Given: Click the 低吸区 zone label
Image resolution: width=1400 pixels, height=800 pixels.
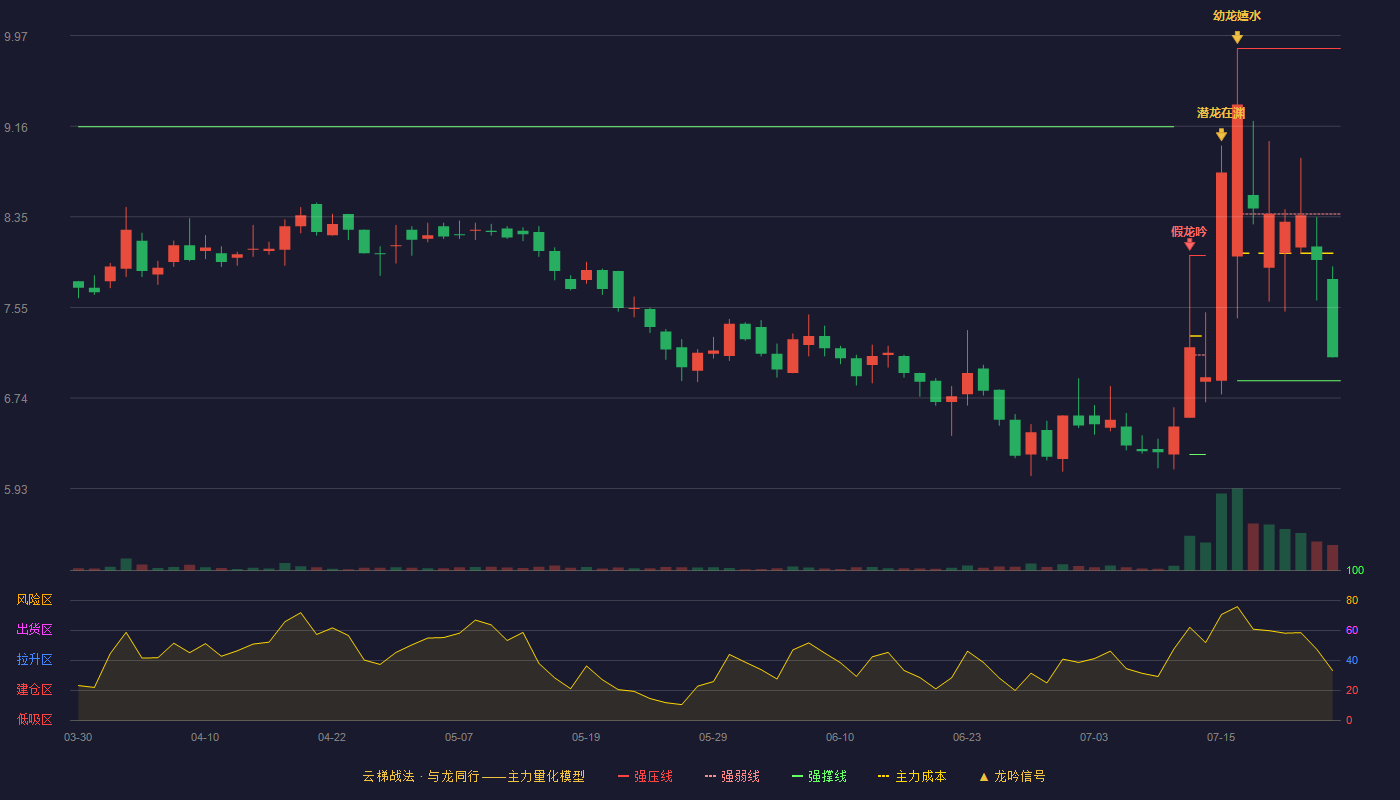Looking at the screenshot, I should pos(35,720).
